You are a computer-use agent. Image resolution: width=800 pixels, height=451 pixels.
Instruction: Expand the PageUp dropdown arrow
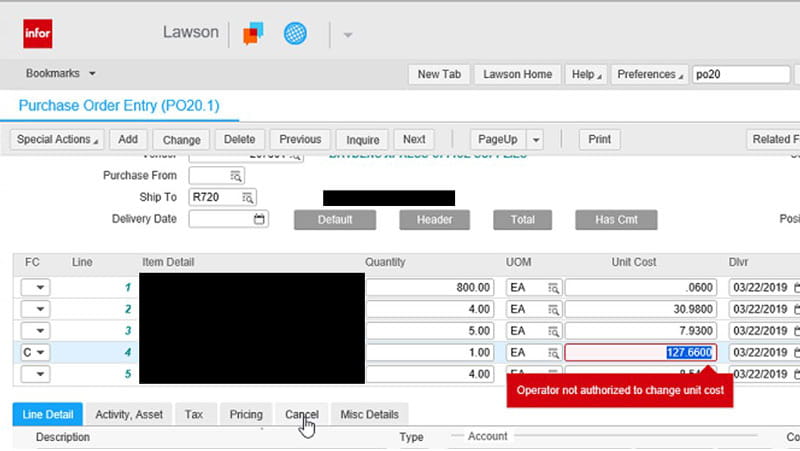point(535,140)
